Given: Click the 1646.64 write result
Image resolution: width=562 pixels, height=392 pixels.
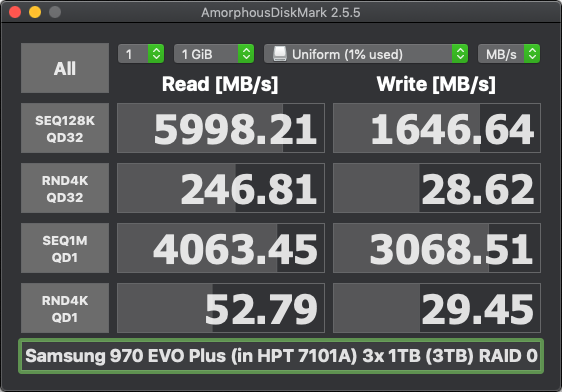Looking at the screenshot, I should pyautogui.click(x=437, y=128).
